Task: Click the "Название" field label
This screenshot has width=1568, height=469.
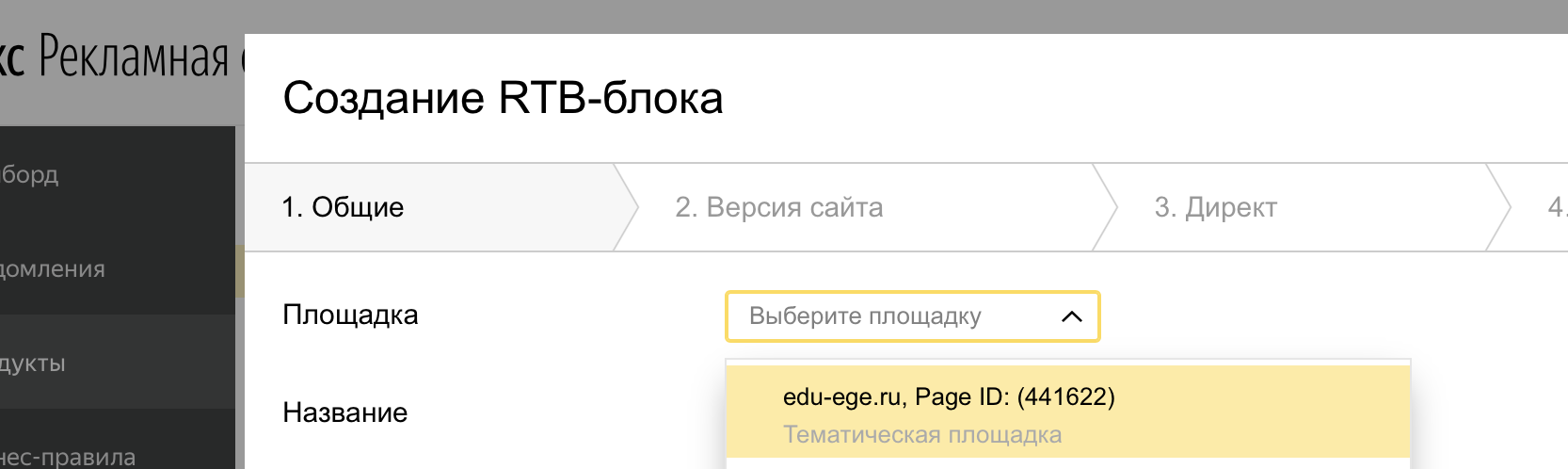Action: 344,412
